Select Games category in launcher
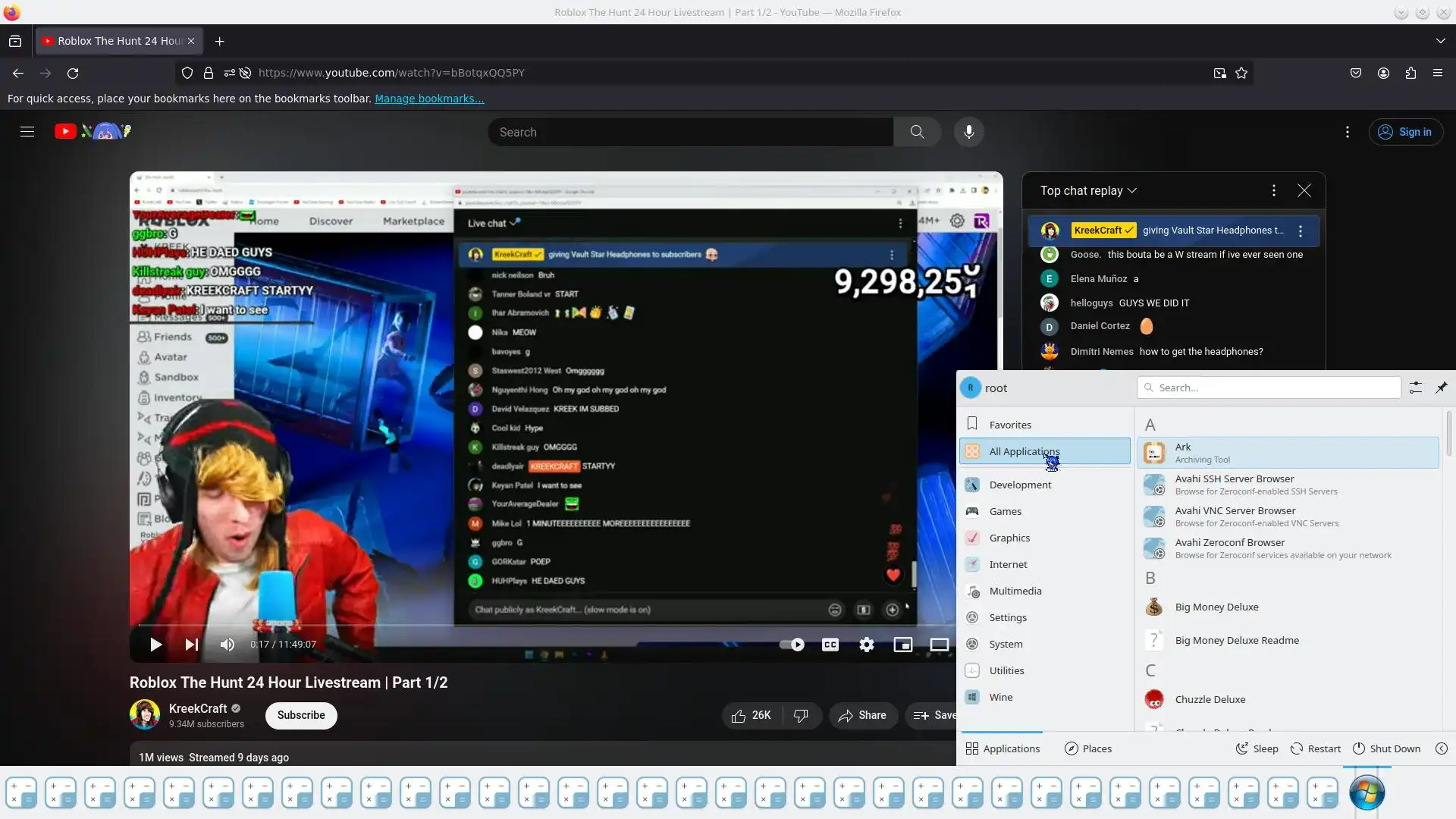The width and height of the screenshot is (1456, 819). (x=1005, y=511)
